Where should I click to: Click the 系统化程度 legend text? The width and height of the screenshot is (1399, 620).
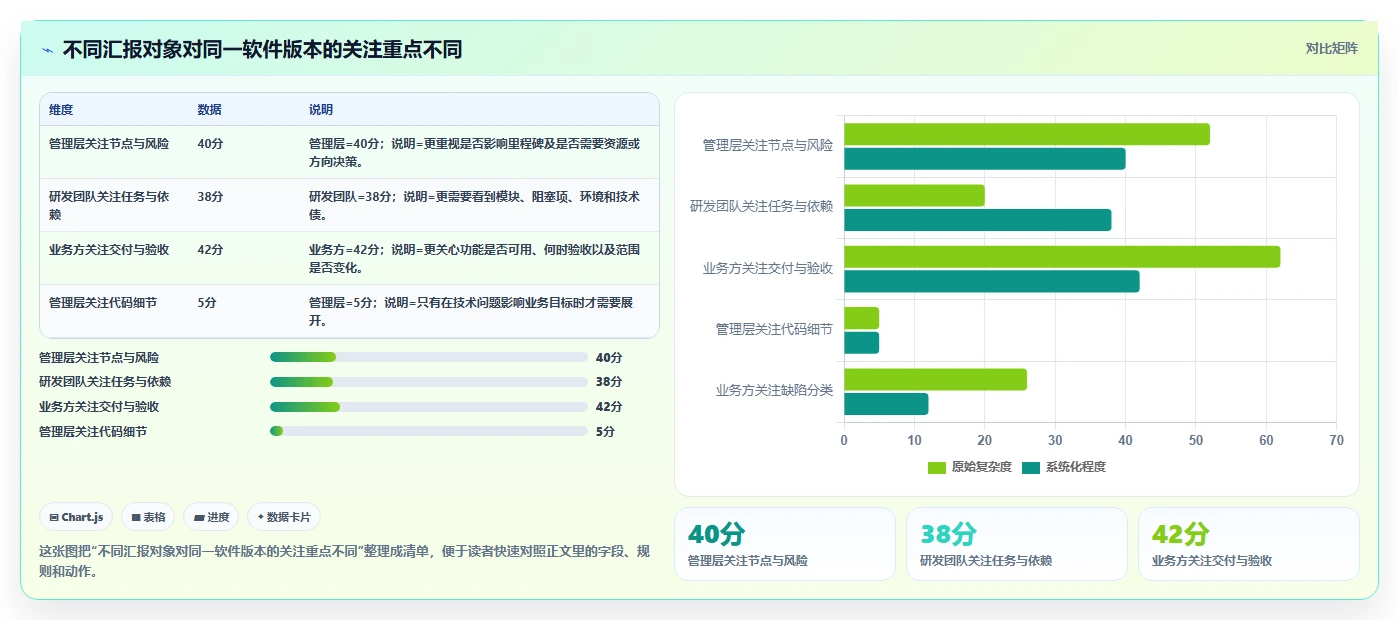click(x=1076, y=467)
